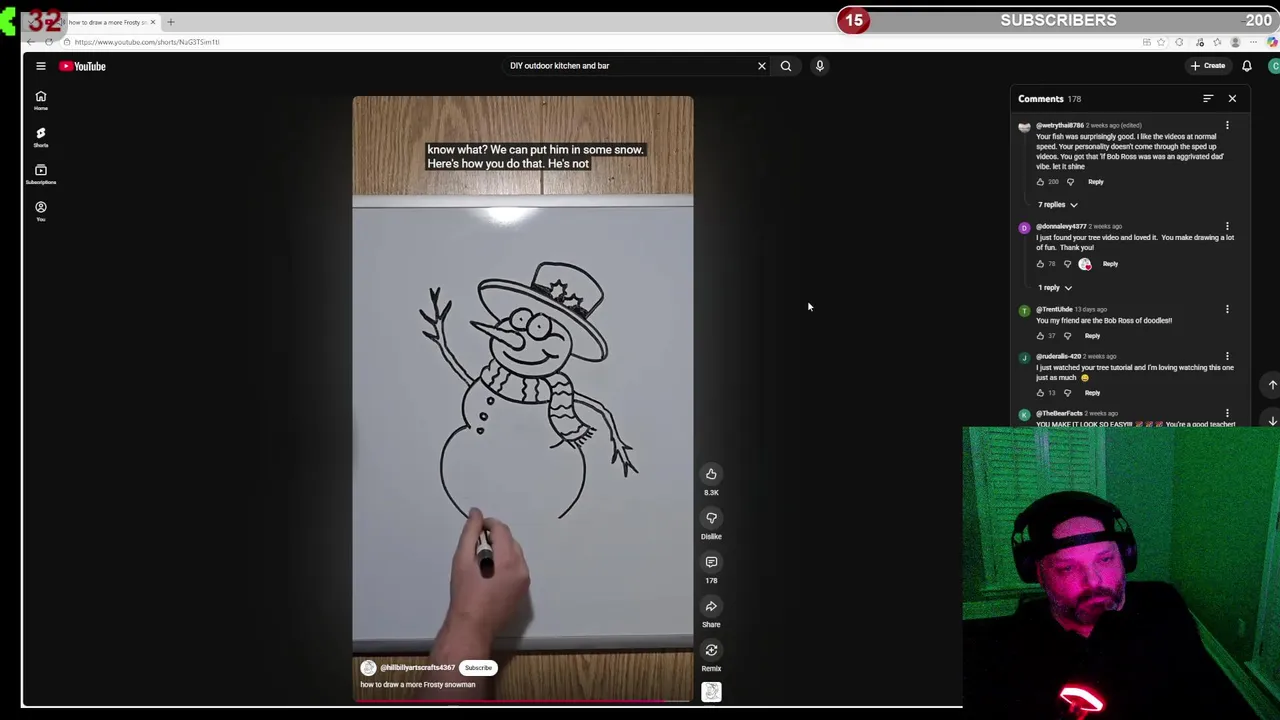Click the browser address bar URL
1280x720 pixels.
(147, 42)
